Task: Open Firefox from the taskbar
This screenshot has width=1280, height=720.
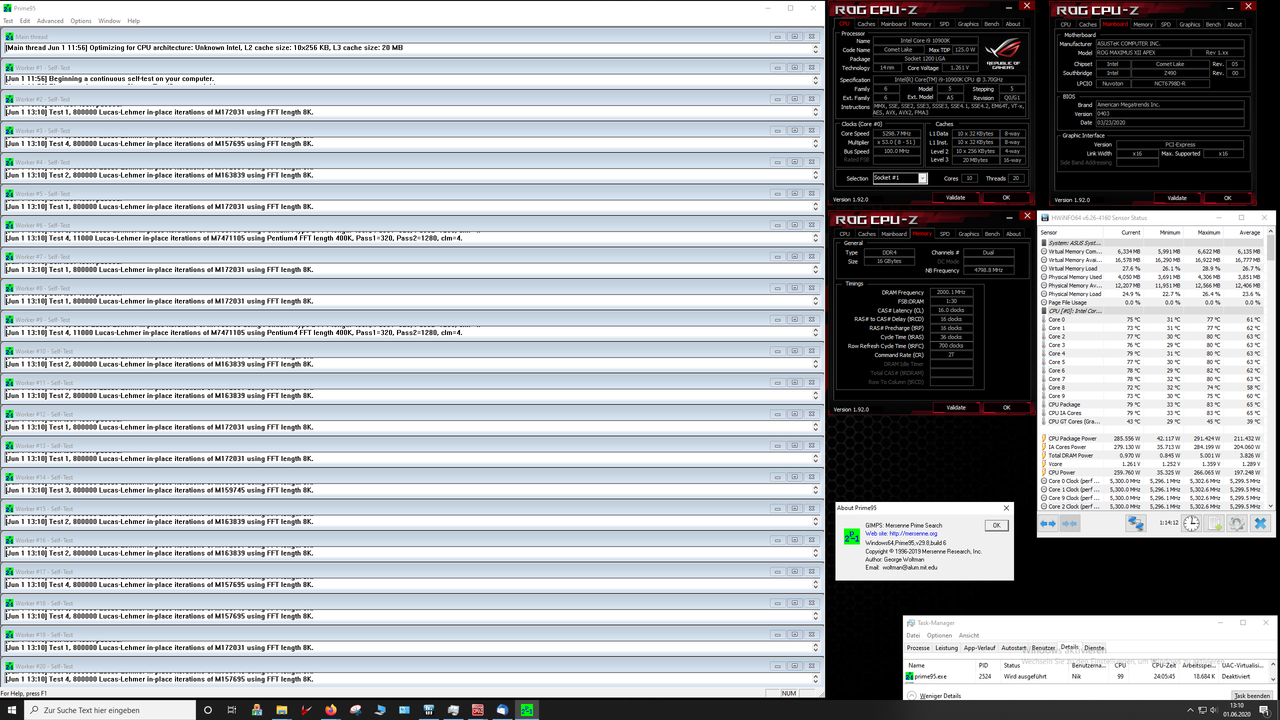Action: [x=330, y=710]
